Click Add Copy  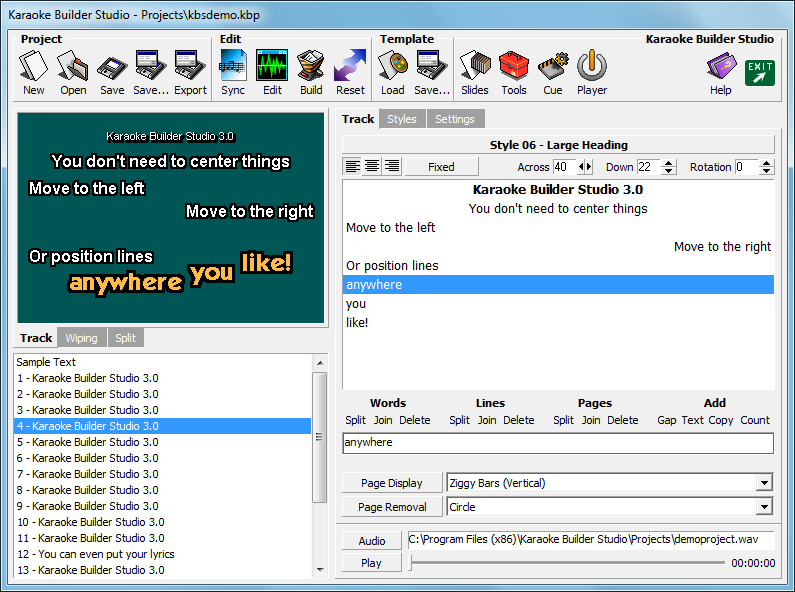tap(720, 420)
